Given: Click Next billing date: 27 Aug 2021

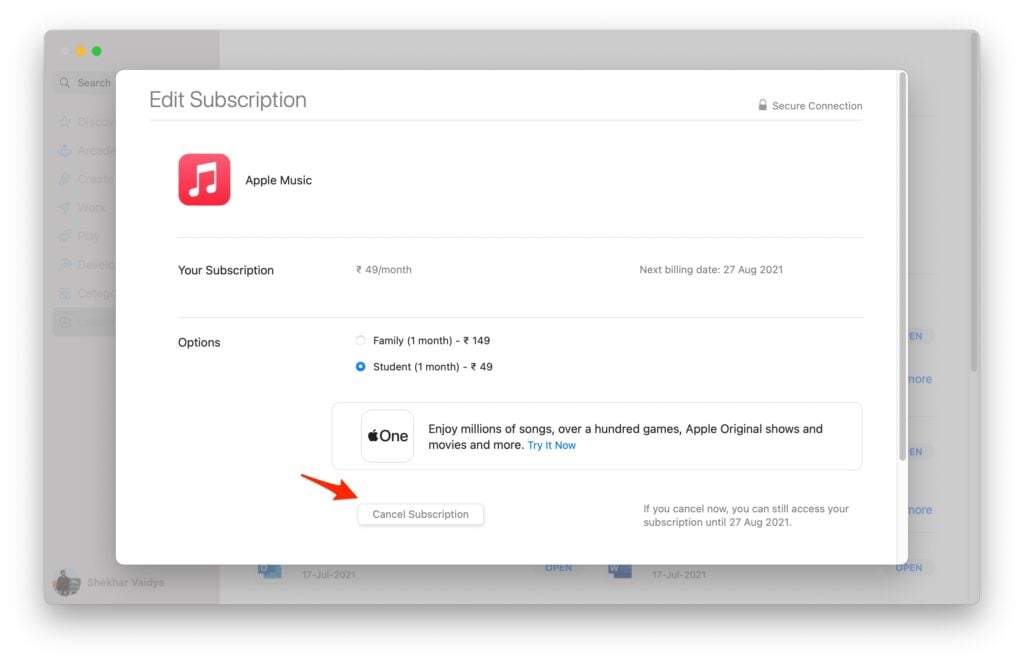Looking at the screenshot, I should point(711,270).
